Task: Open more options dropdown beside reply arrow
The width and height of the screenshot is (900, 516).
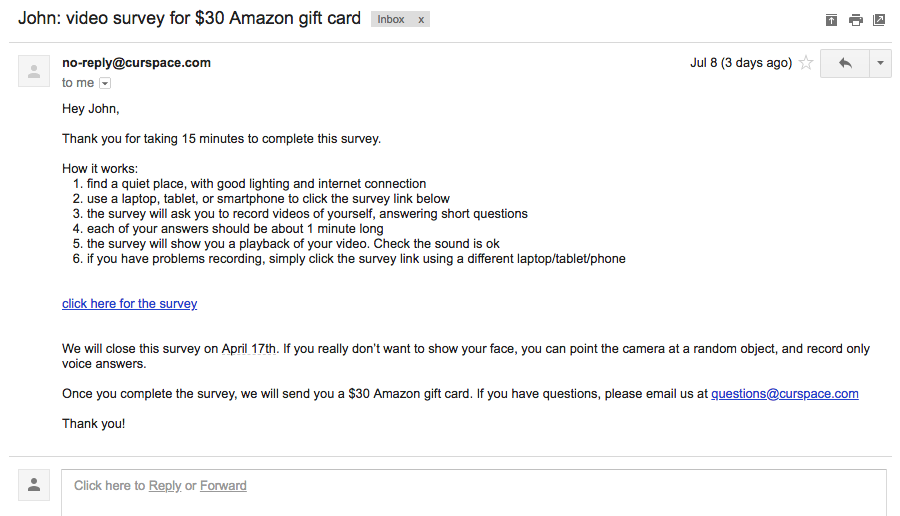Action: coord(880,63)
